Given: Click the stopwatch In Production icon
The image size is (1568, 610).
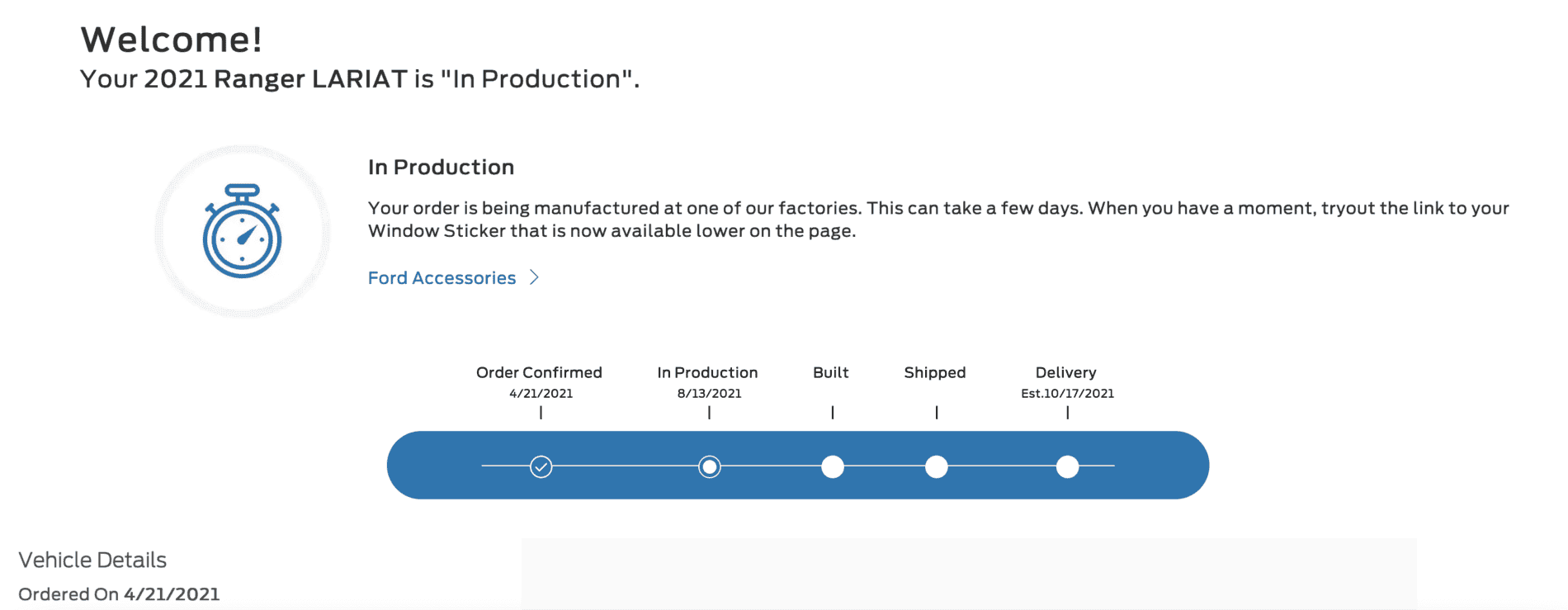Looking at the screenshot, I should point(243,231).
